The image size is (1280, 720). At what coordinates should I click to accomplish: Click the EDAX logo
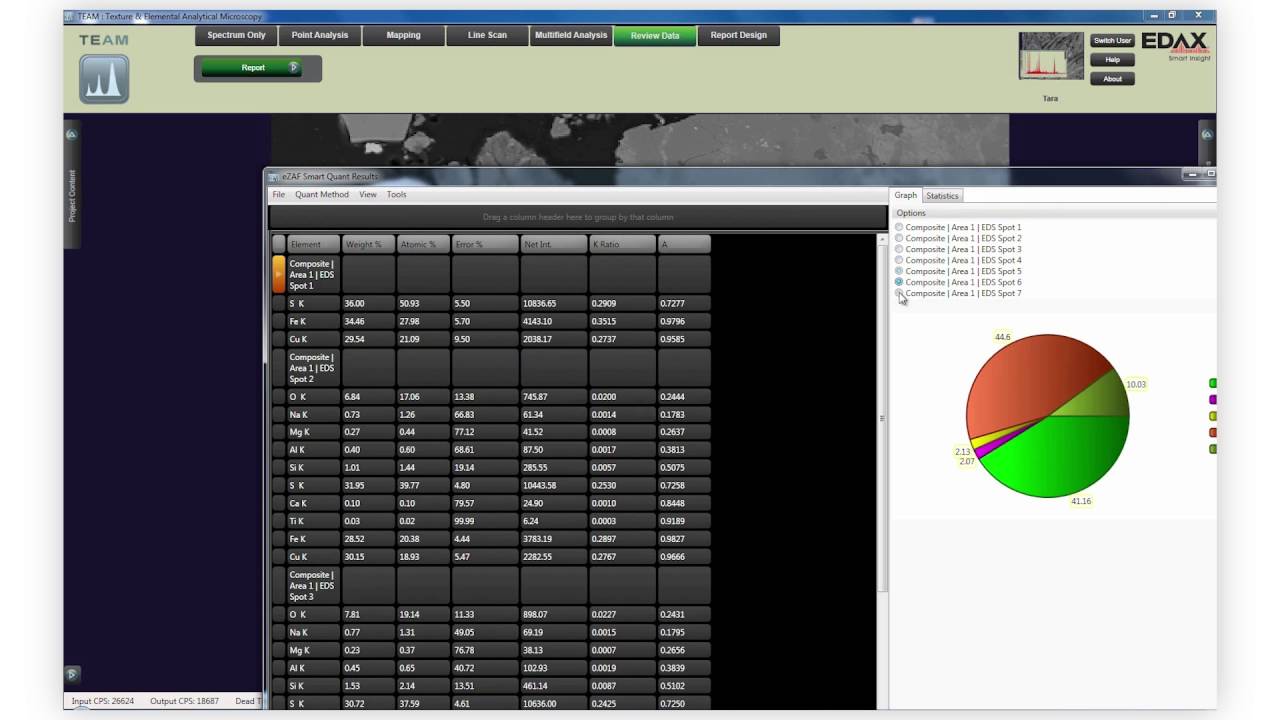click(1175, 44)
